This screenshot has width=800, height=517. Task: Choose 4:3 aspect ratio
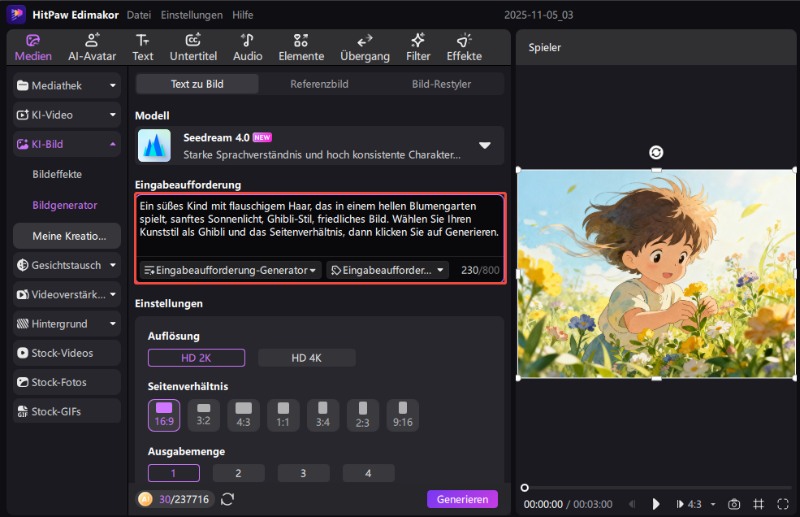(x=243, y=415)
